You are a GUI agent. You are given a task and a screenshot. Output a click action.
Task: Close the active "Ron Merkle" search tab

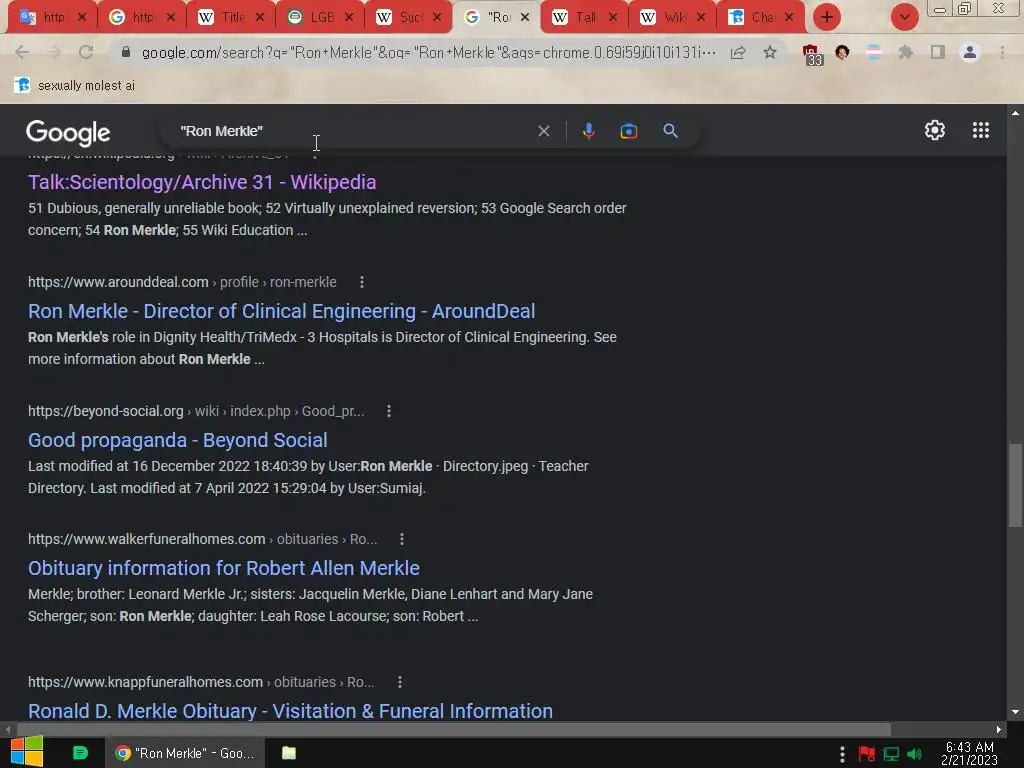pos(524,18)
